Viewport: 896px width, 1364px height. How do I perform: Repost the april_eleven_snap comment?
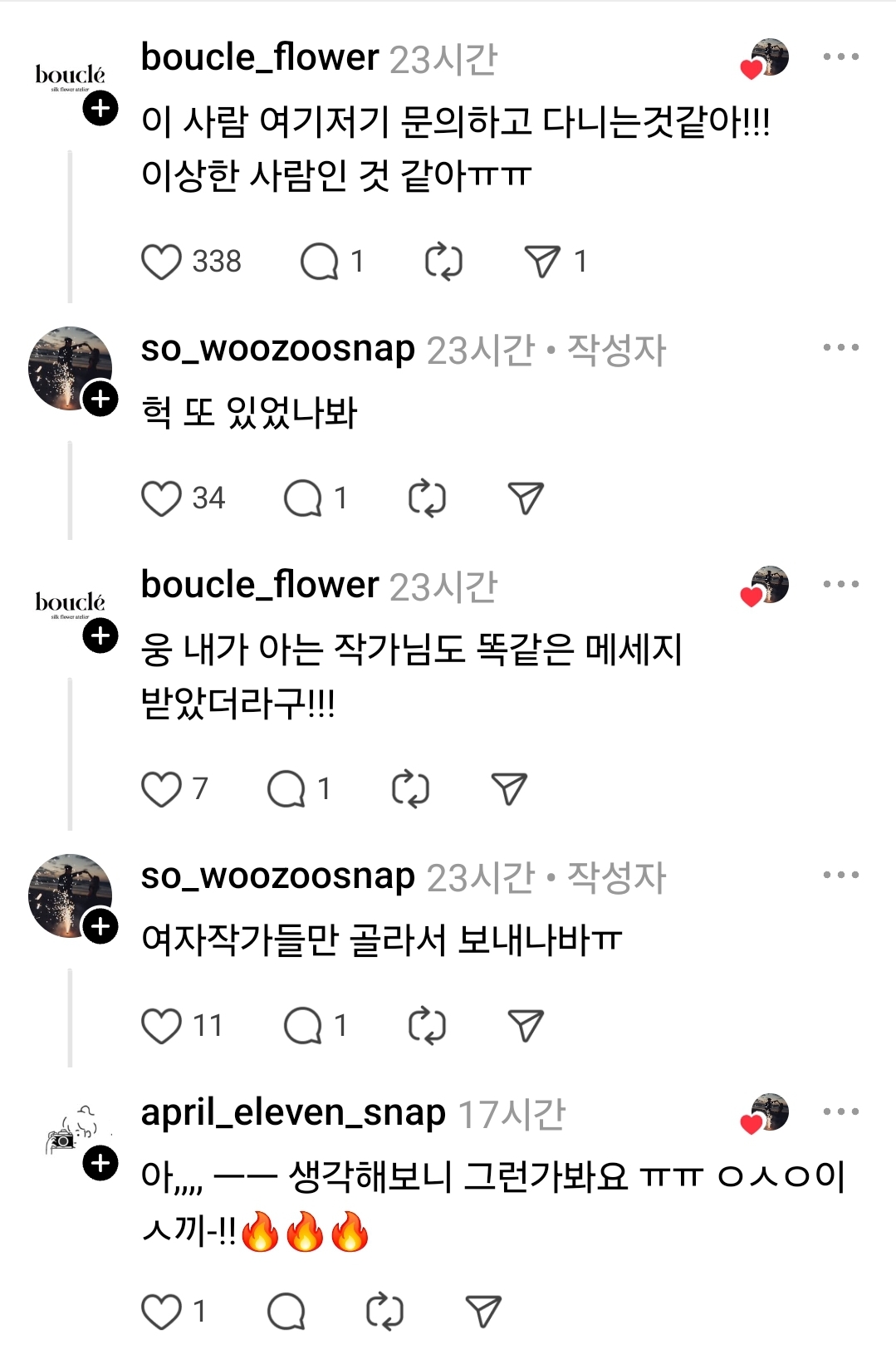coord(384,1312)
